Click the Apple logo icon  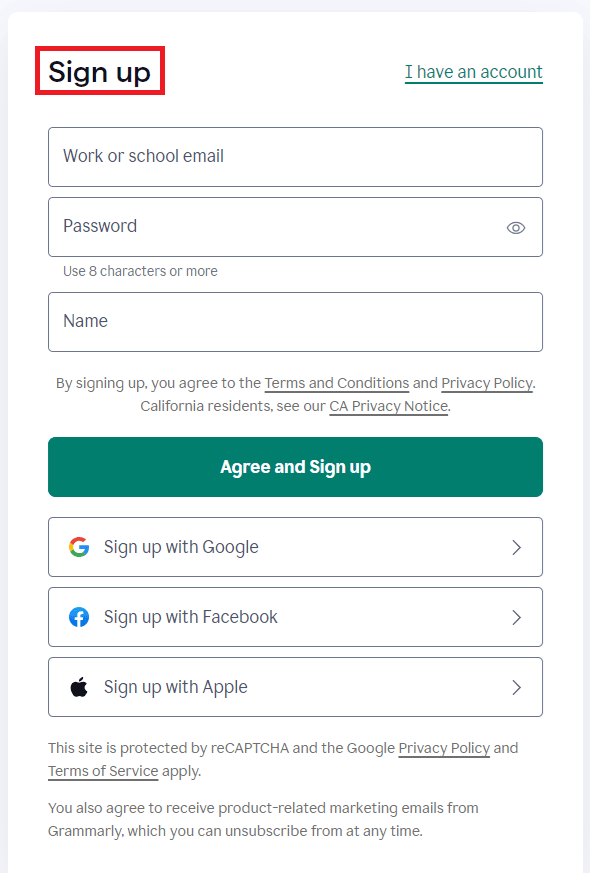(x=79, y=687)
